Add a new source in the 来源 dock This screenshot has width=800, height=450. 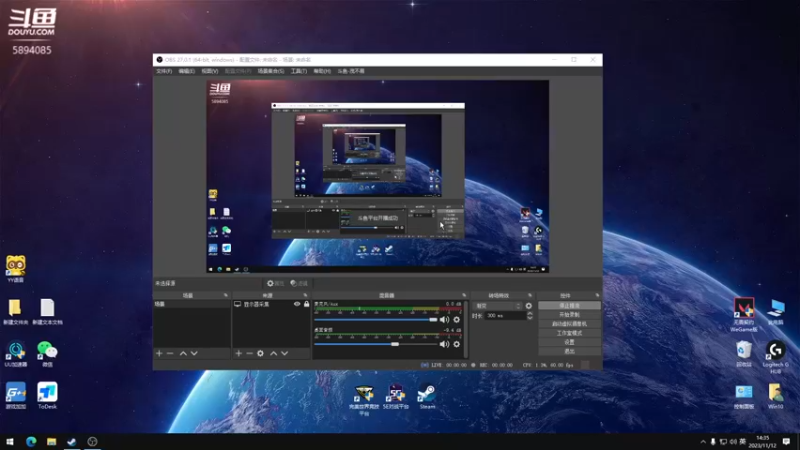pyautogui.click(x=238, y=353)
